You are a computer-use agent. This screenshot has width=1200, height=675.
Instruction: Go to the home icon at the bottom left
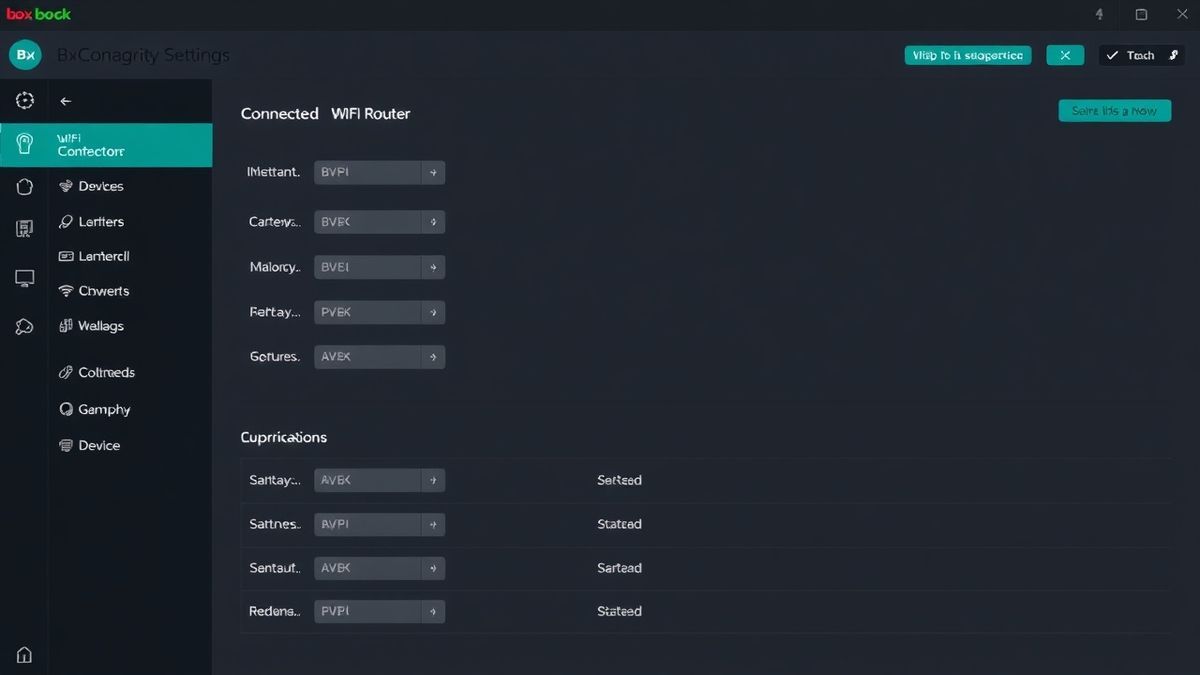pos(25,655)
